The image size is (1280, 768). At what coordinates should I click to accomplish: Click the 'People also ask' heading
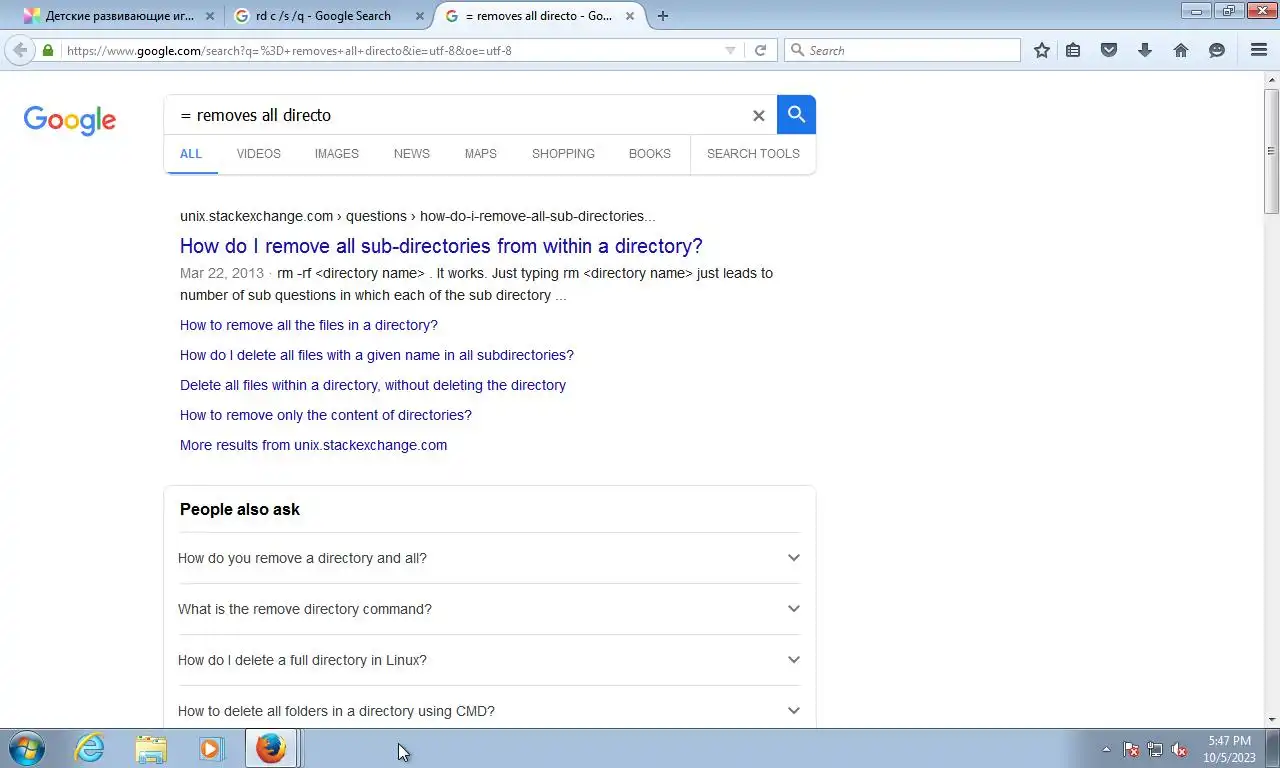point(240,509)
